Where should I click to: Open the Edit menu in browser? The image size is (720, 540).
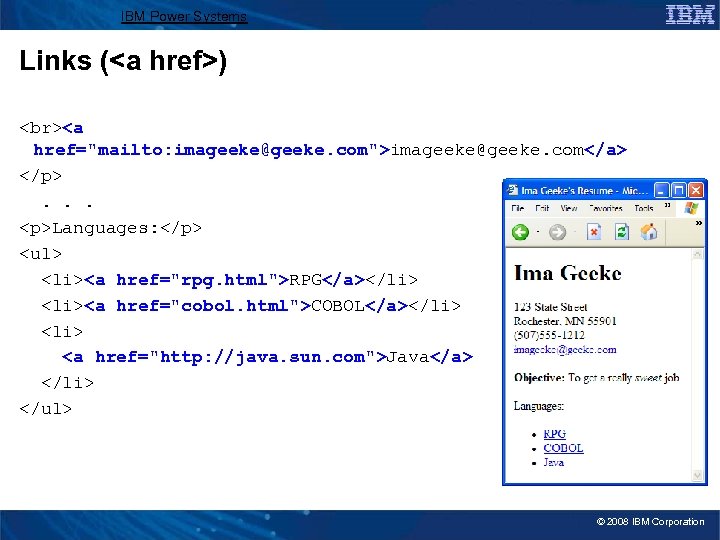[x=542, y=208]
